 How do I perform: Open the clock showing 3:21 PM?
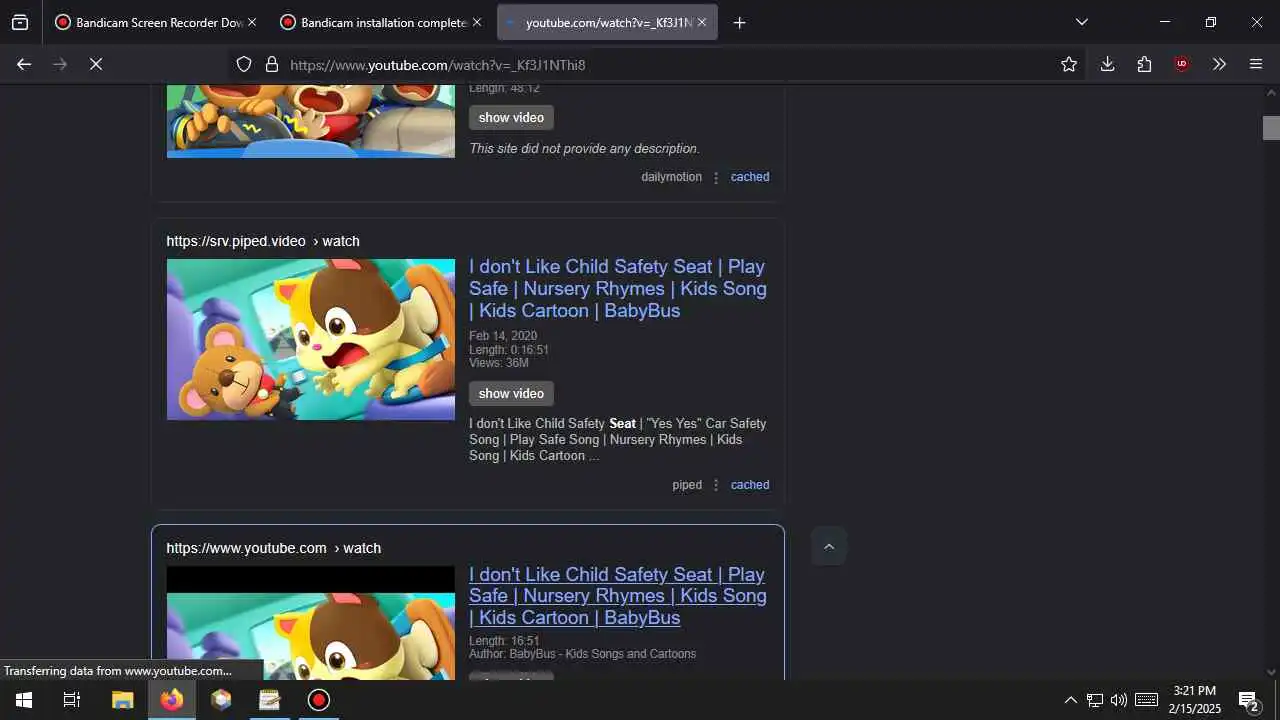point(1195,700)
